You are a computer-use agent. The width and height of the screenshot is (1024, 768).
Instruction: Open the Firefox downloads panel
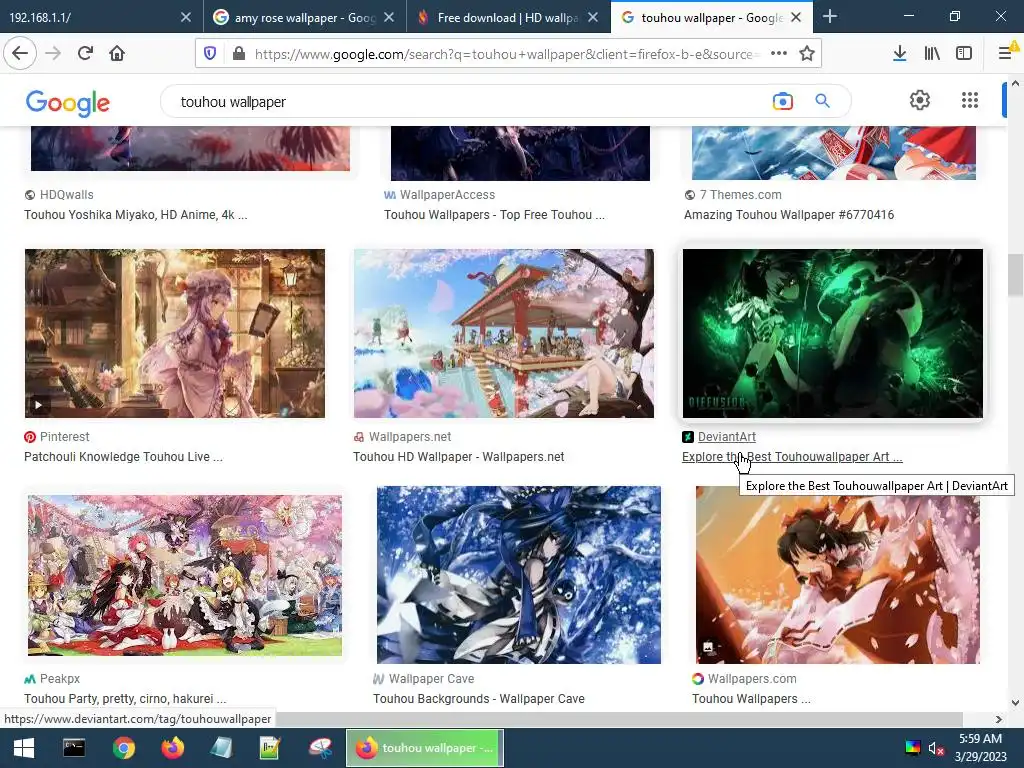pos(899,54)
